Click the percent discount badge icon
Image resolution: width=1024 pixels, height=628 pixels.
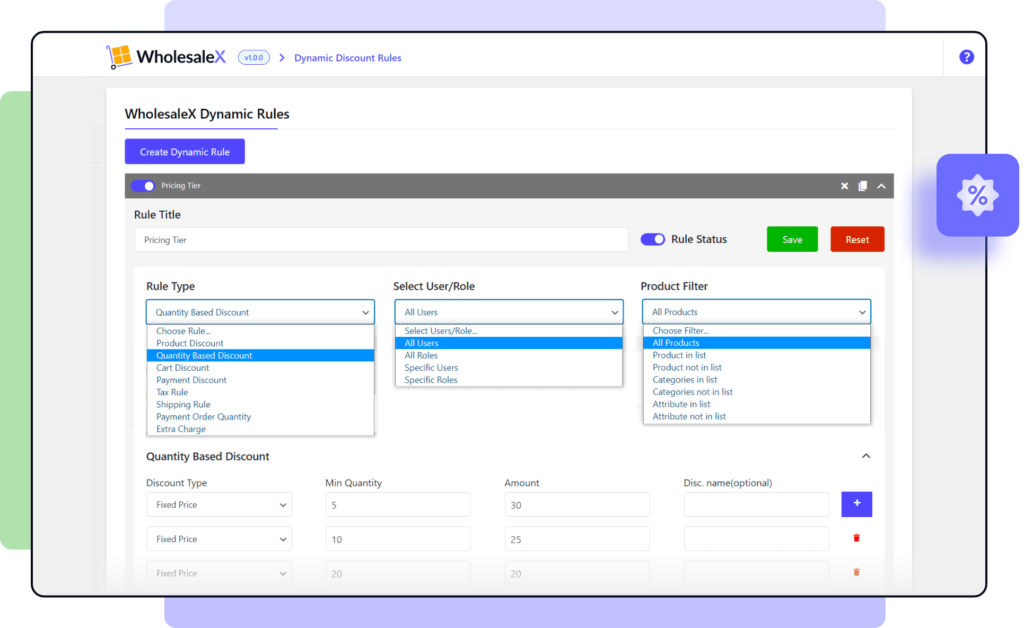tap(977, 195)
